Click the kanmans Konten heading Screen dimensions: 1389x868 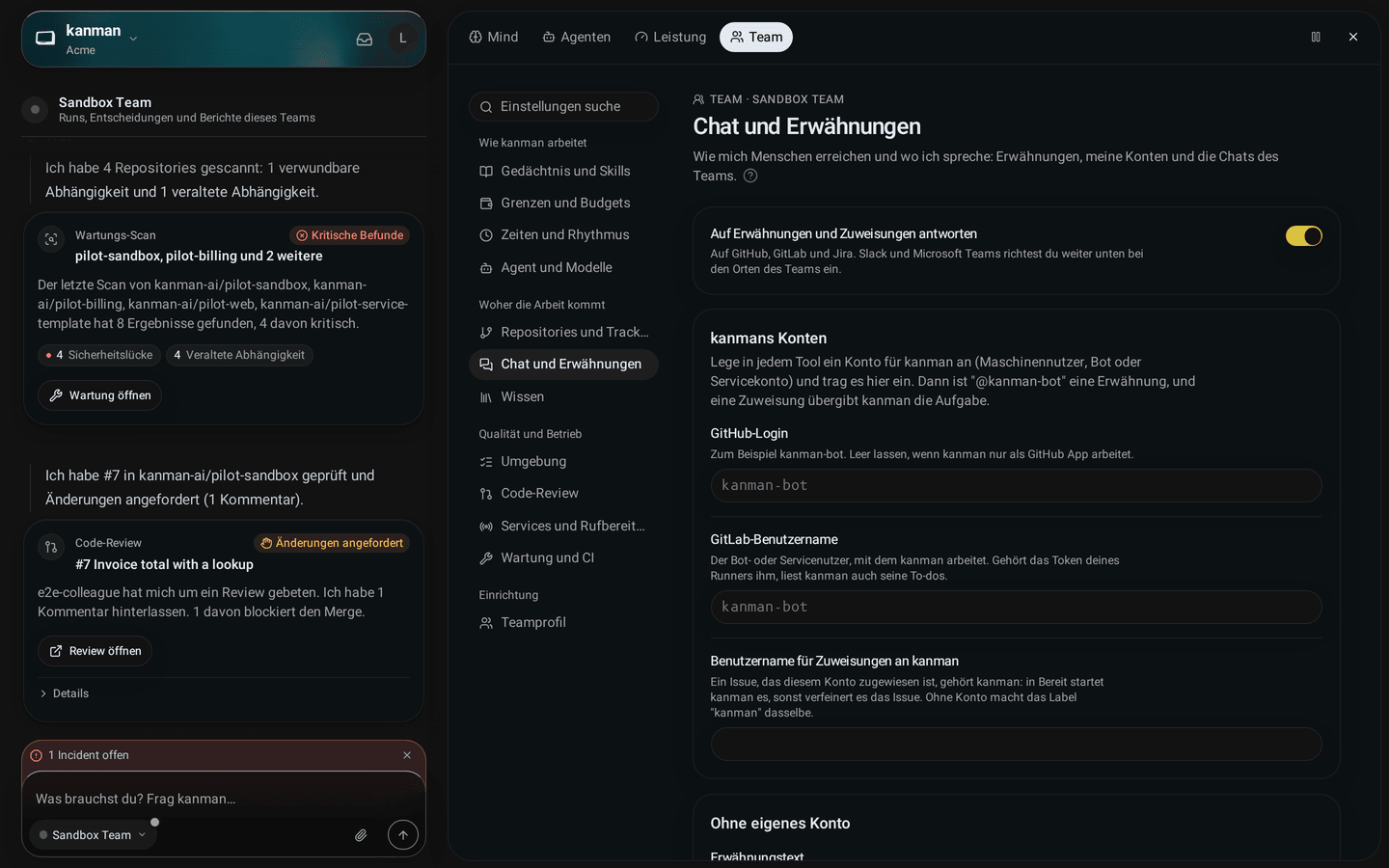(769, 339)
